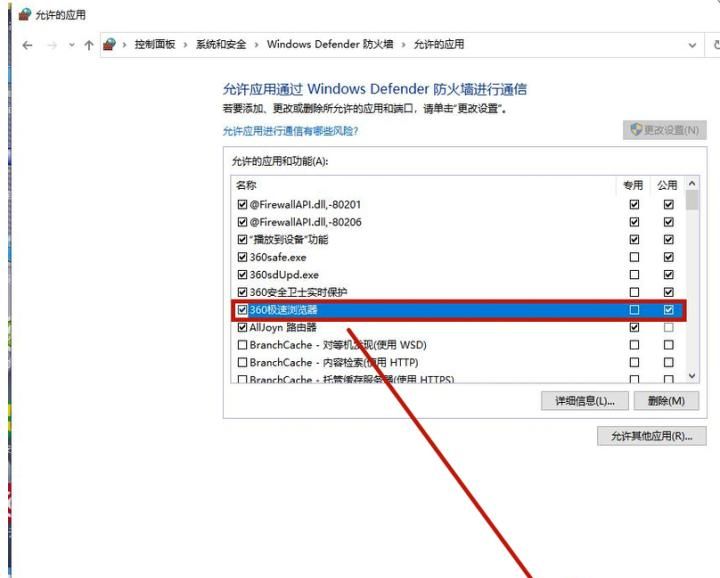Select 360安全卫士实时保护 row text
This screenshot has width=720, height=578.
coord(298,292)
